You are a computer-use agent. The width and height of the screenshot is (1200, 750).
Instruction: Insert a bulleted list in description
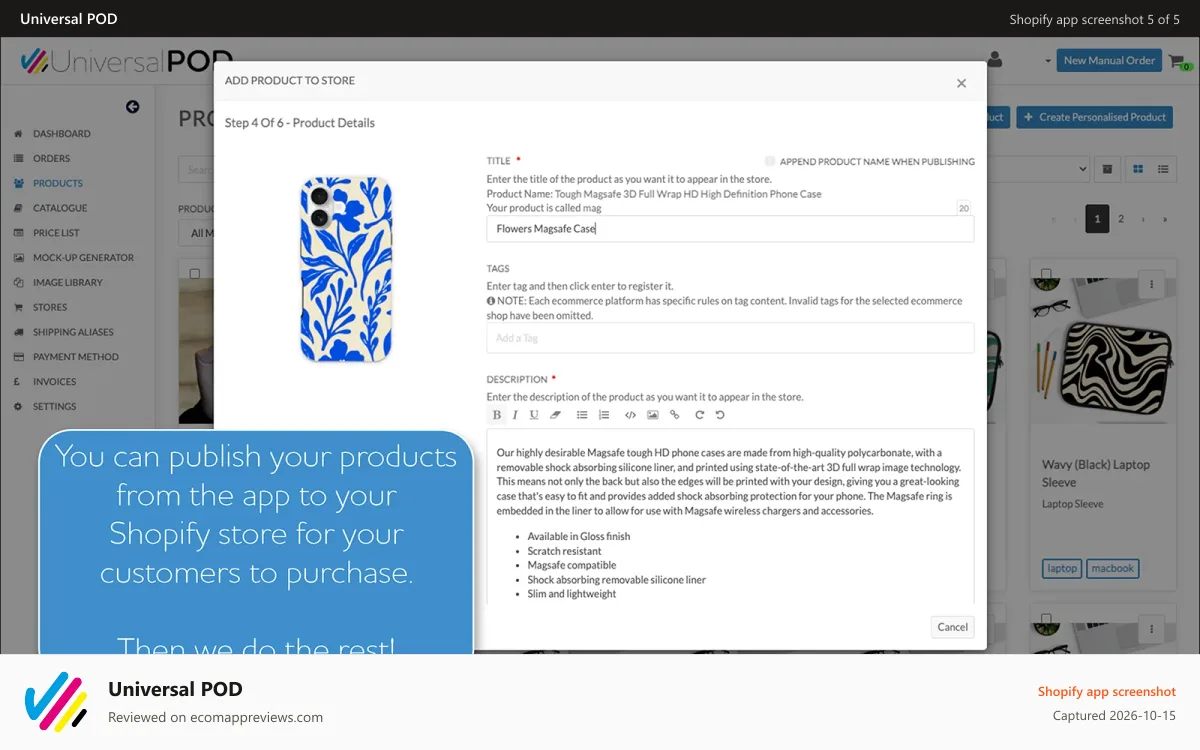pyautogui.click(x=582, y=415)
